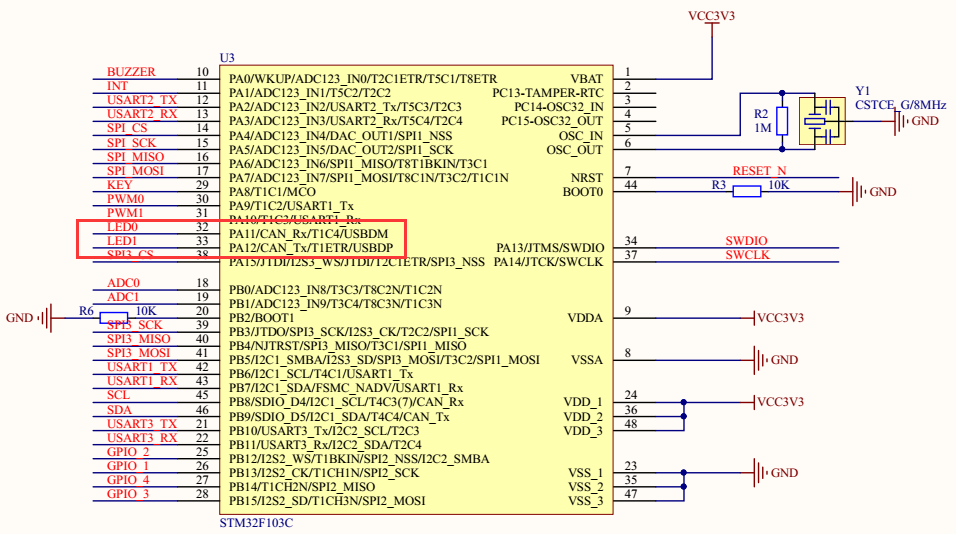Select the U3 component designator
This screenshot has height=534, width=956.
[x=227, y=58]
